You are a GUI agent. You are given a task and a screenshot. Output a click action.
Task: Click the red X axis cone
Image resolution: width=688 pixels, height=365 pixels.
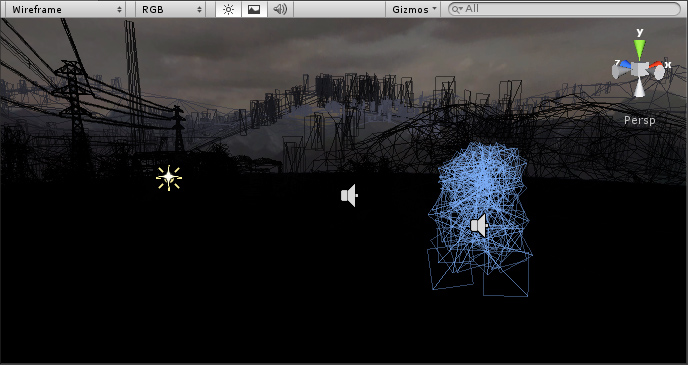point(656,65)
